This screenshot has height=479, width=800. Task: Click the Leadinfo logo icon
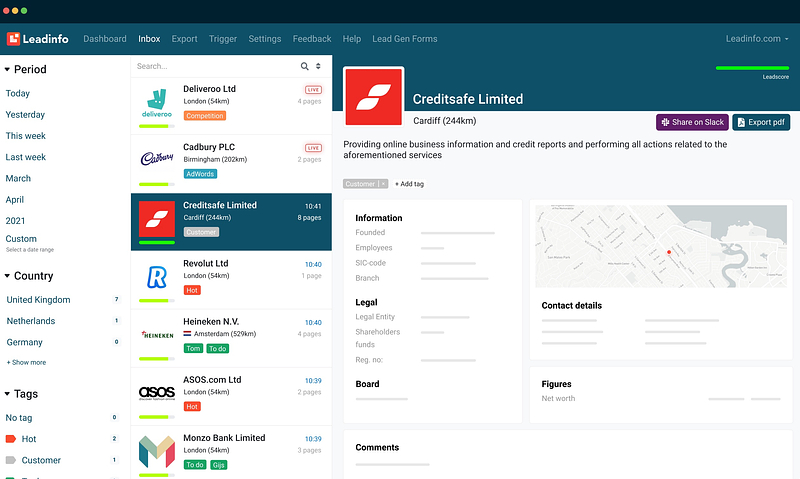tap(14, 39)
